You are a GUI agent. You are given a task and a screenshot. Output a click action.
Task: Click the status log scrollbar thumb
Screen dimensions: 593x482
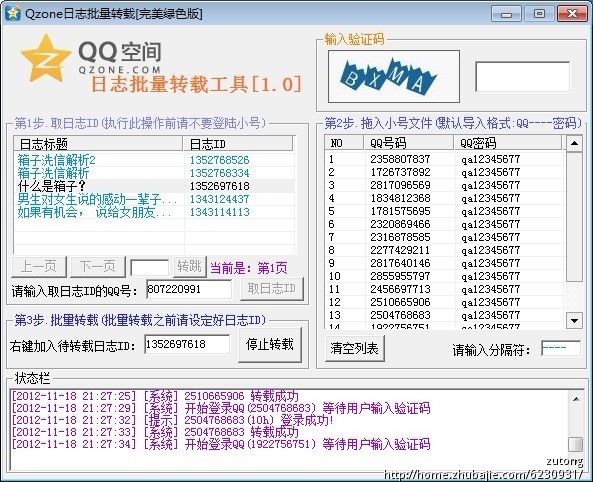576,445
